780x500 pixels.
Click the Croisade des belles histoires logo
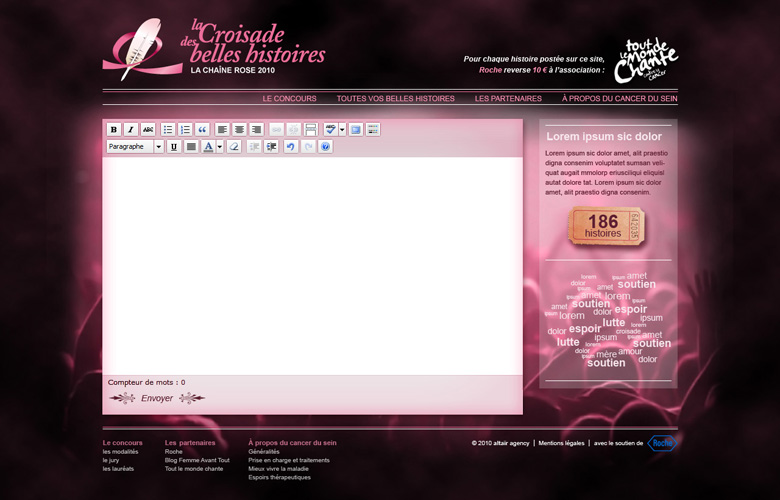(x=214, y=49)
